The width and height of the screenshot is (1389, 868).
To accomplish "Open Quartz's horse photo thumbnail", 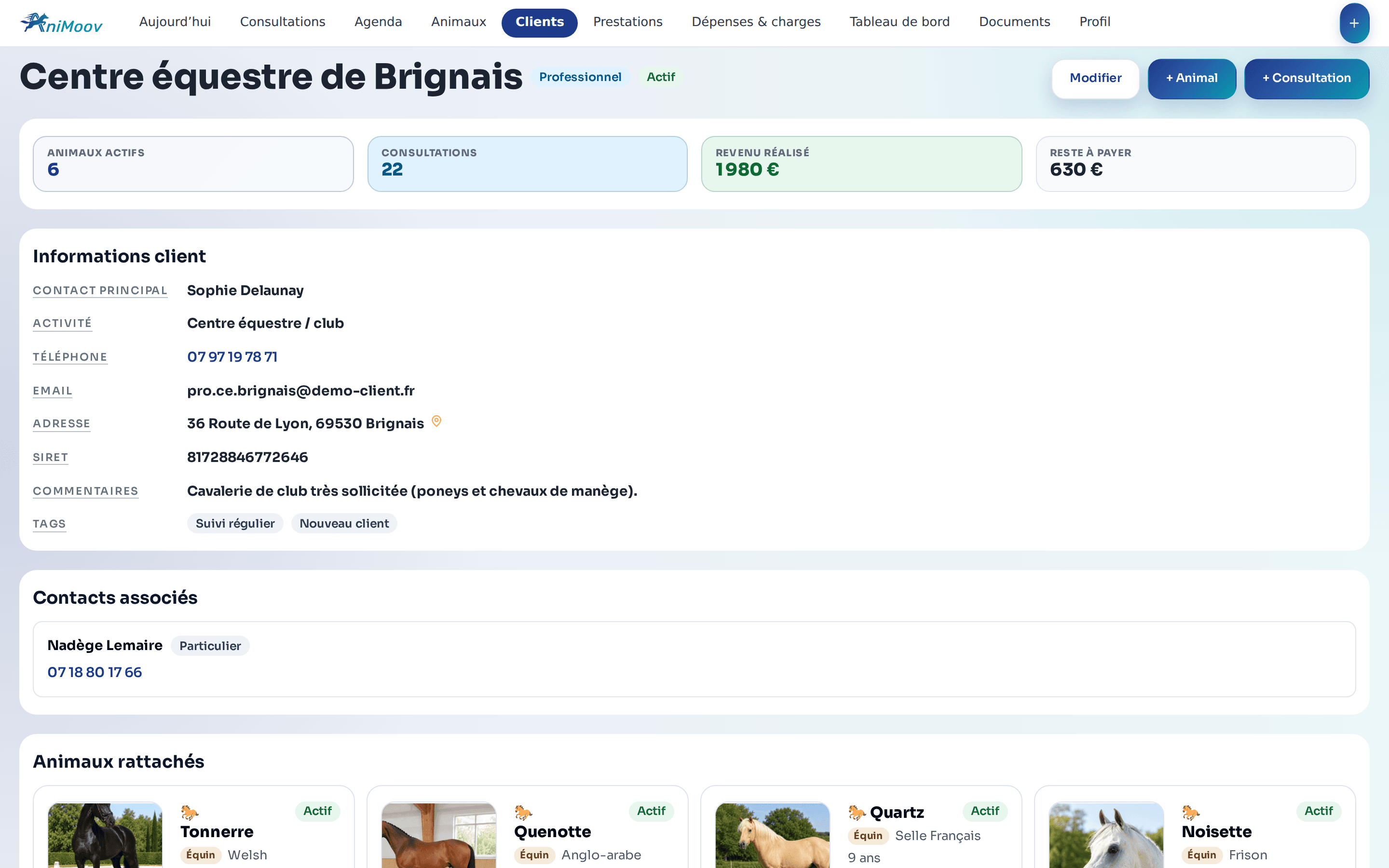I will 773,835.
